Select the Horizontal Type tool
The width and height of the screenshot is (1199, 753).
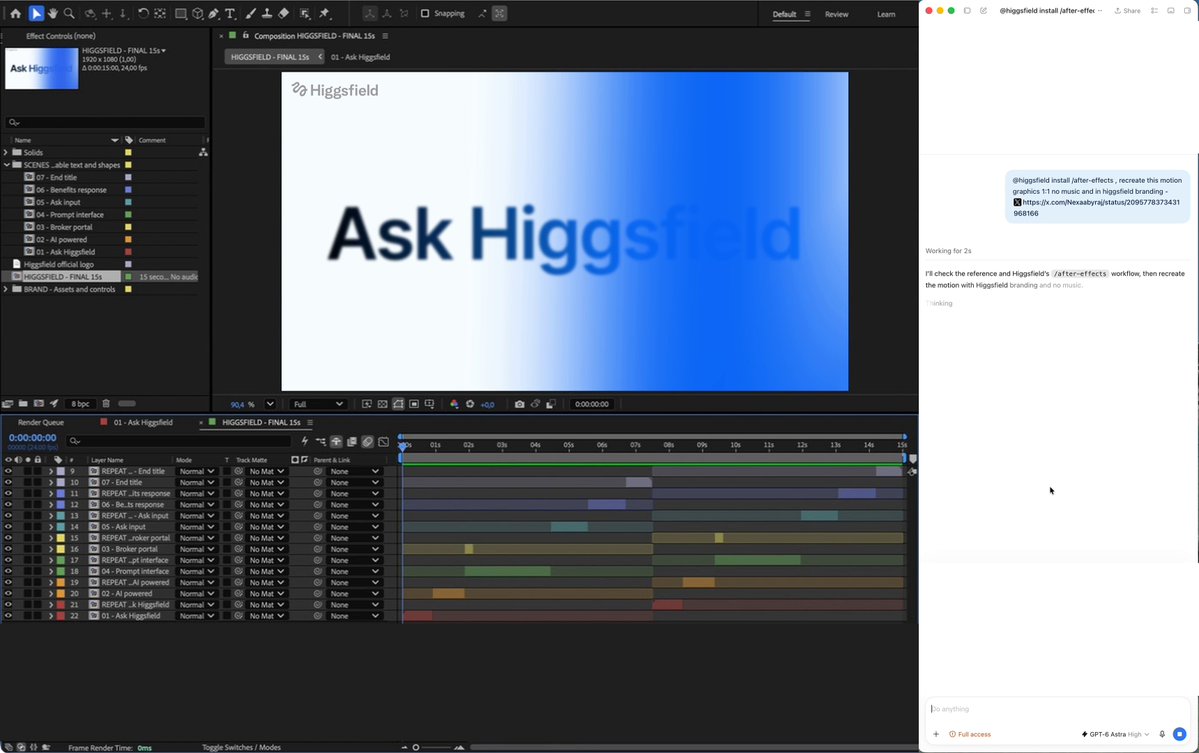229,14
